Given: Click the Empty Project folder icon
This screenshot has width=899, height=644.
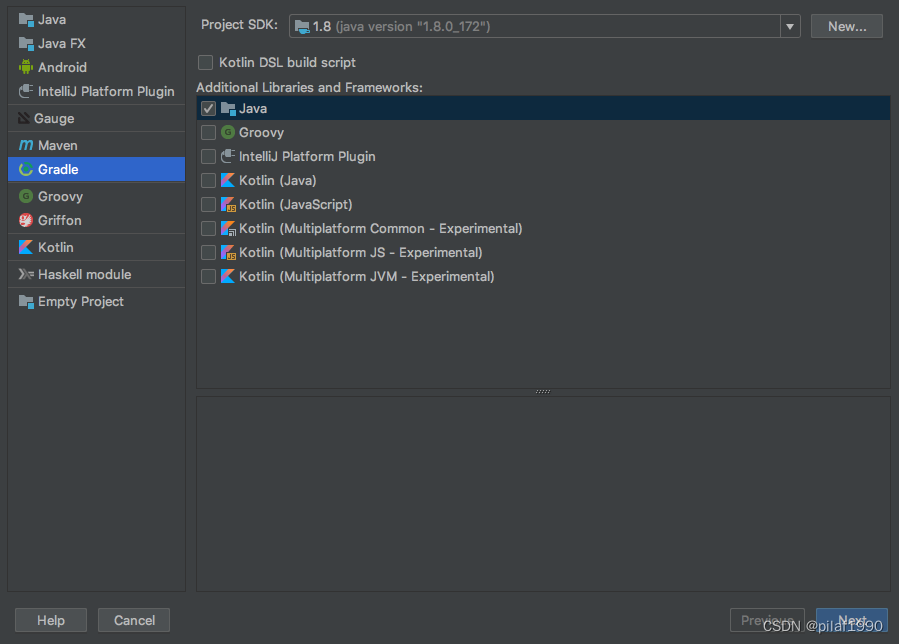Looking at the screenshot, I should (26, 302).
